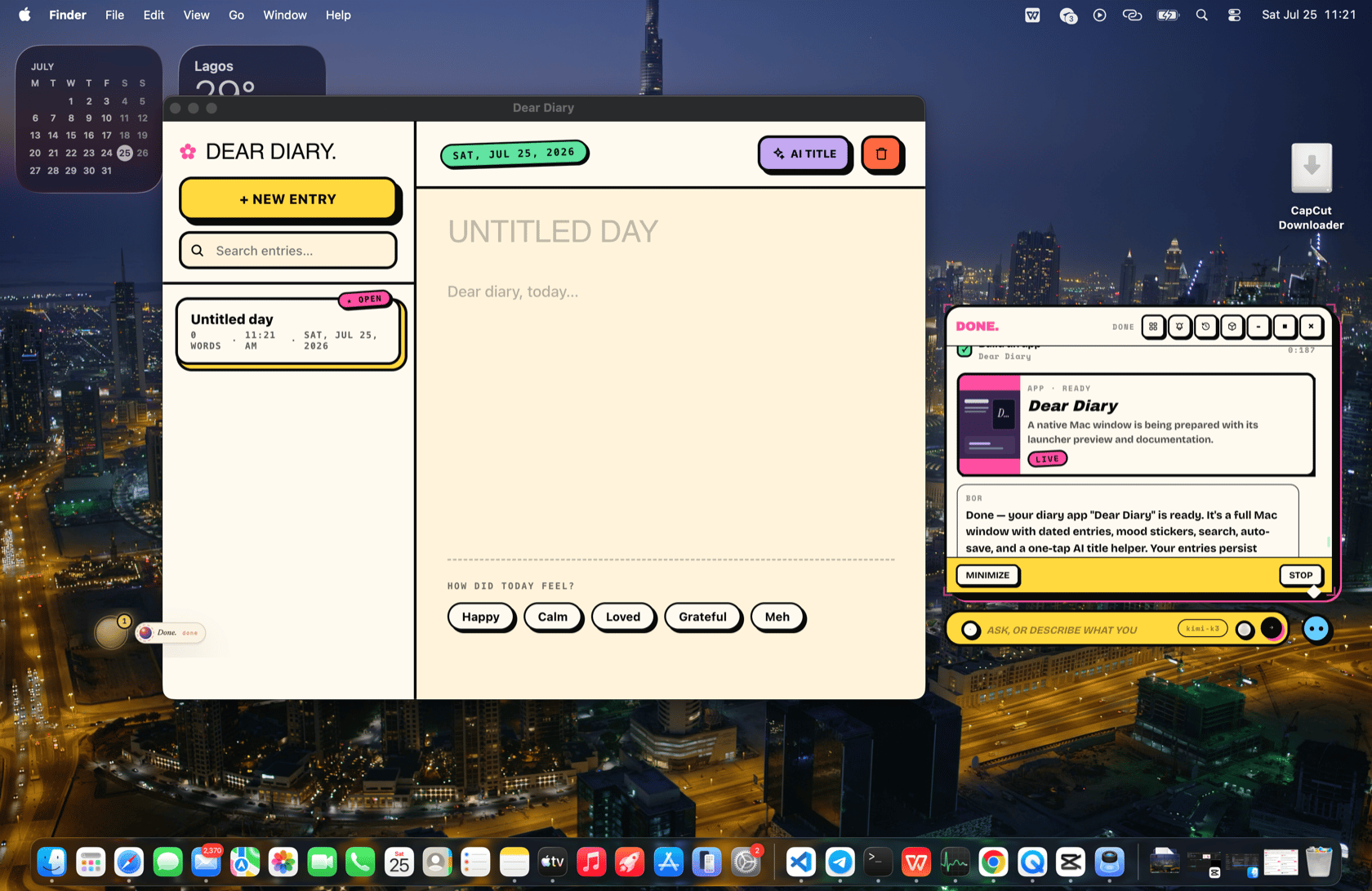The image size is (1372, 891).
Task: Open Activity Monitor from the dock
Action: pos(955,862)
